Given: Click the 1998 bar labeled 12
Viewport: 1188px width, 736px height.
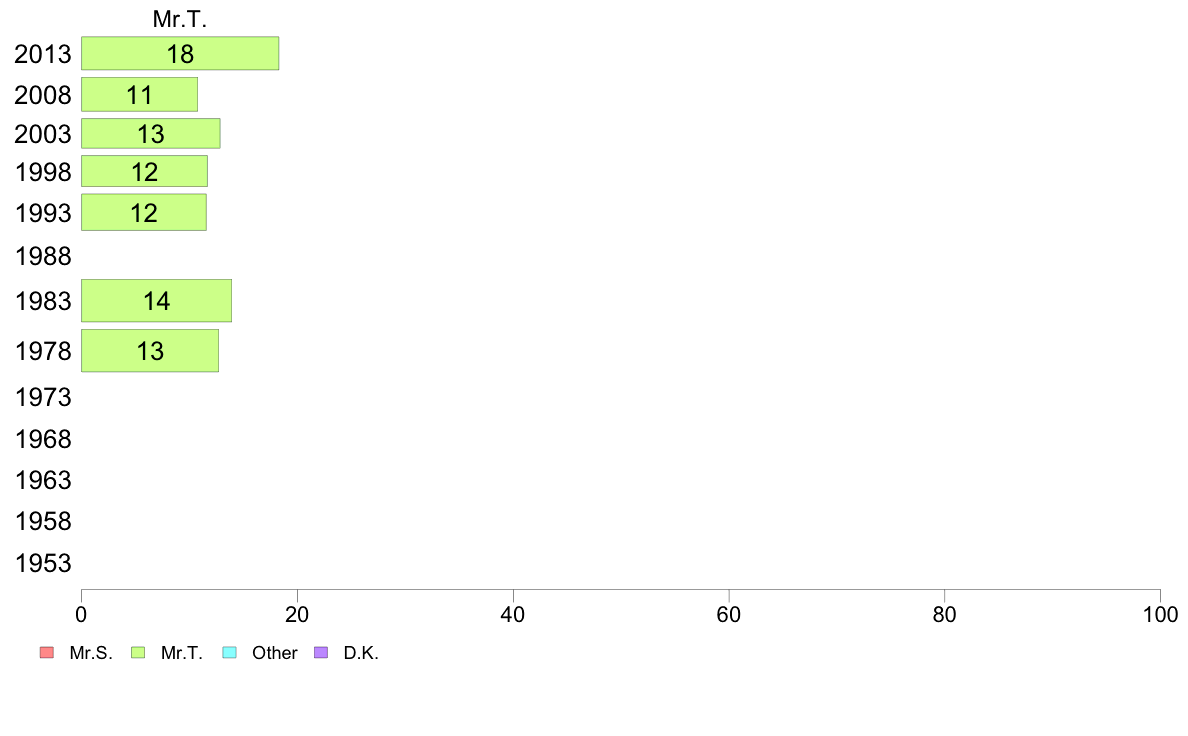Looking at the screenshot, I should click(x=145, y=171).
